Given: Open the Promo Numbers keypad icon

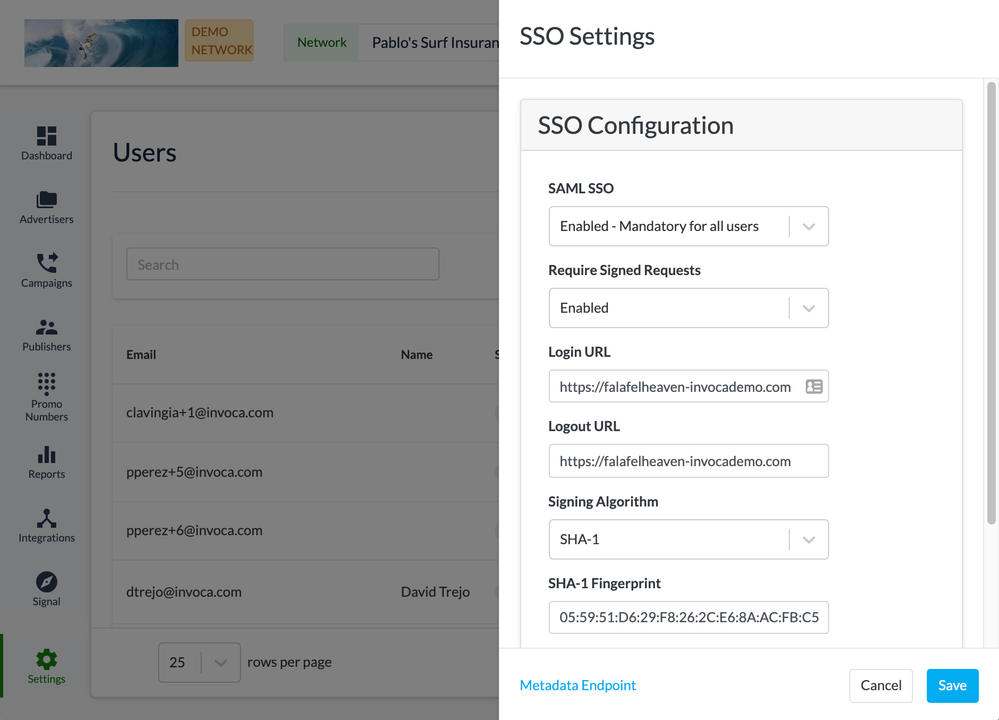Looking at the screenshot, I should (x=46, y=384).
